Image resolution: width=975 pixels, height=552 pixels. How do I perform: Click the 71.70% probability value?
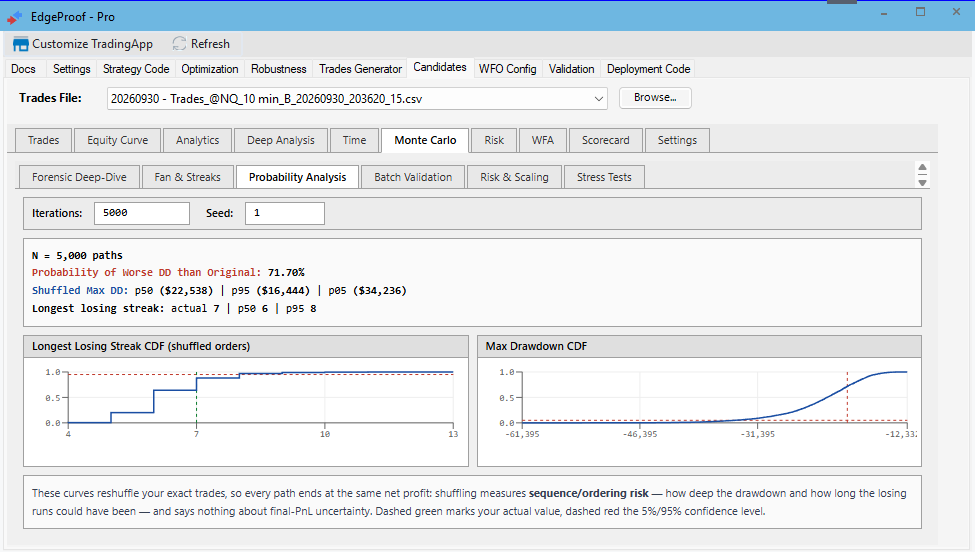286,272
